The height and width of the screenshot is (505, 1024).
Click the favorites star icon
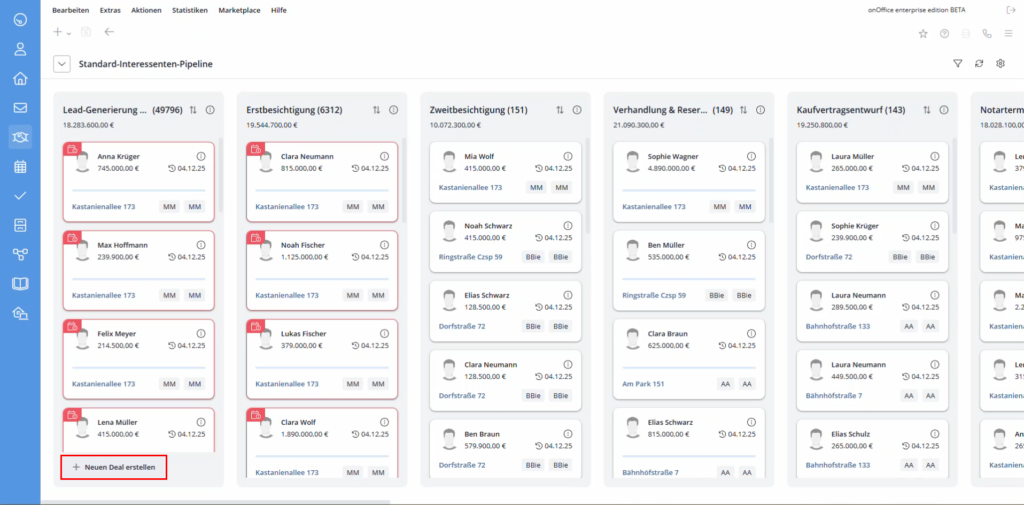(923, 34)
